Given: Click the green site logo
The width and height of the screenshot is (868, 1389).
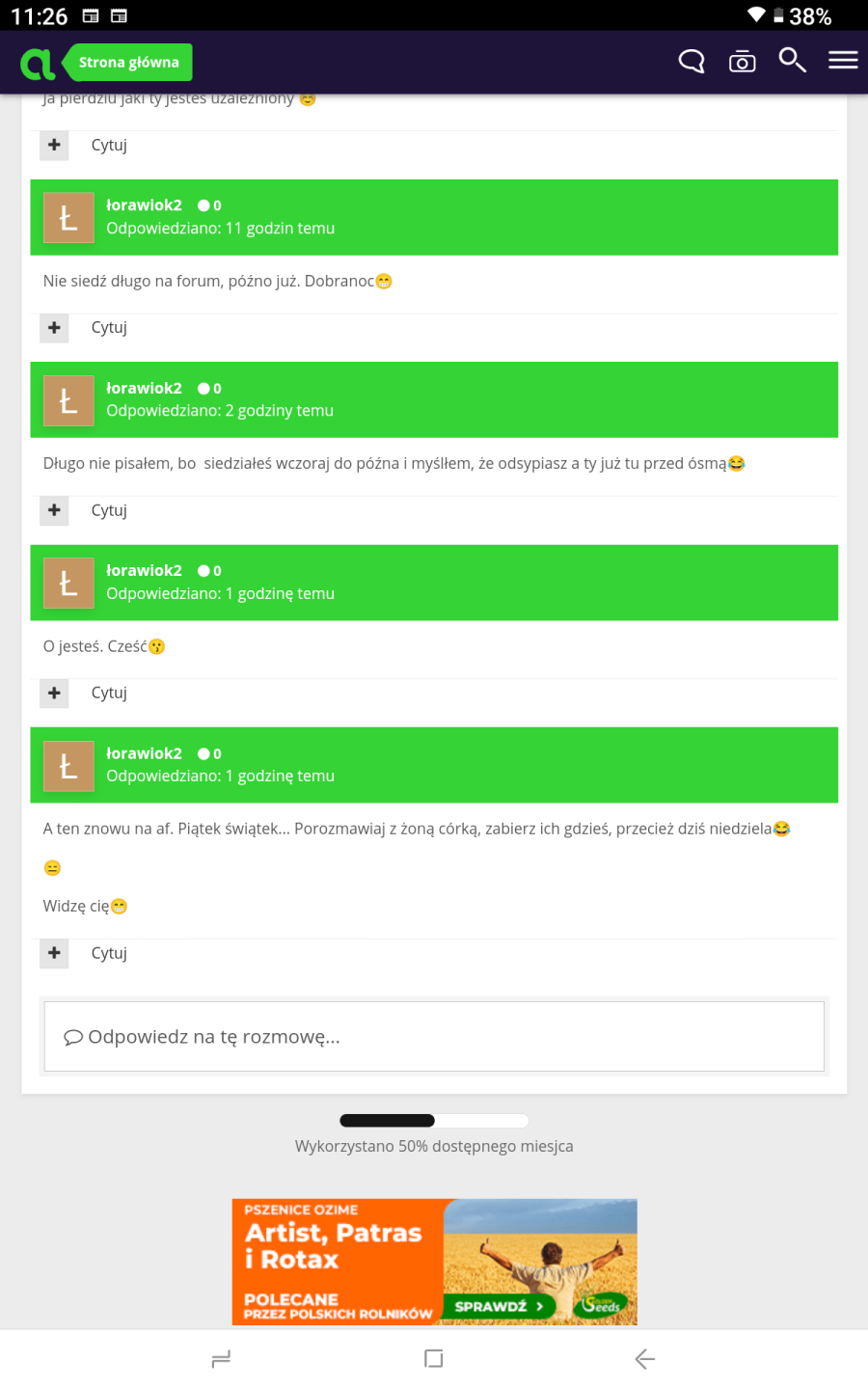Looking at the screenshot, I should click(x=38, y=64).
